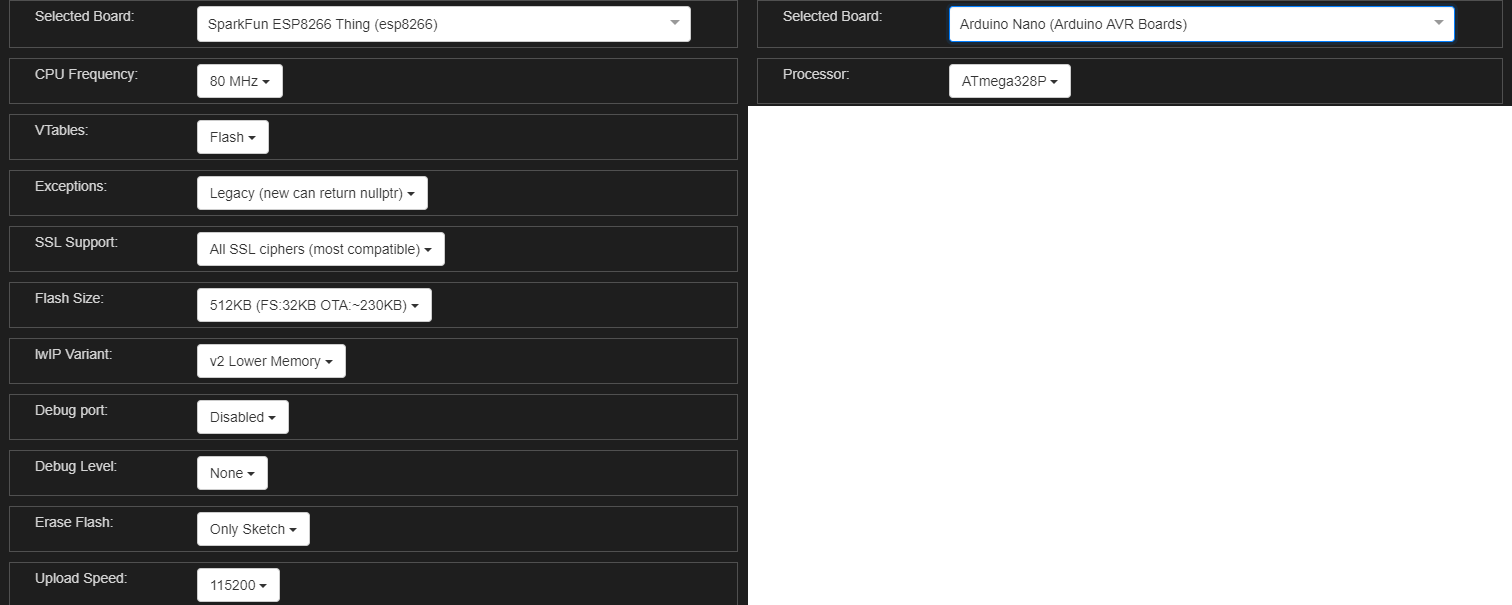1512x605 pixels.
Task: Click the SSL Support label
Action: (76, 242)
